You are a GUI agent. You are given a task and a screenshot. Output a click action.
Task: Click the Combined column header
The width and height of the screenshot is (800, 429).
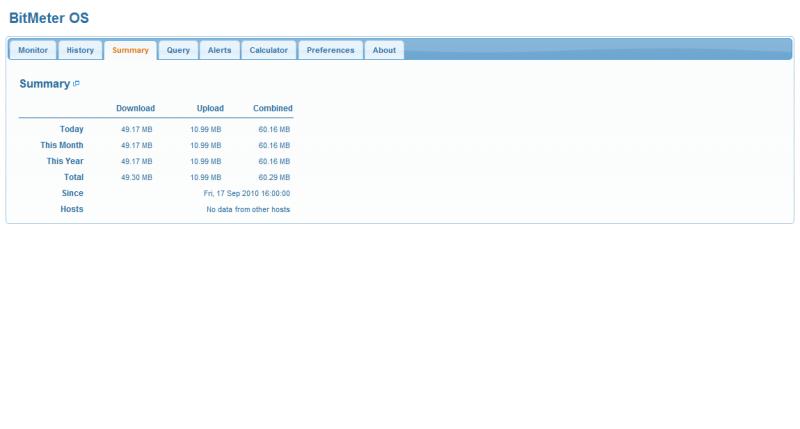click(272, 108)
